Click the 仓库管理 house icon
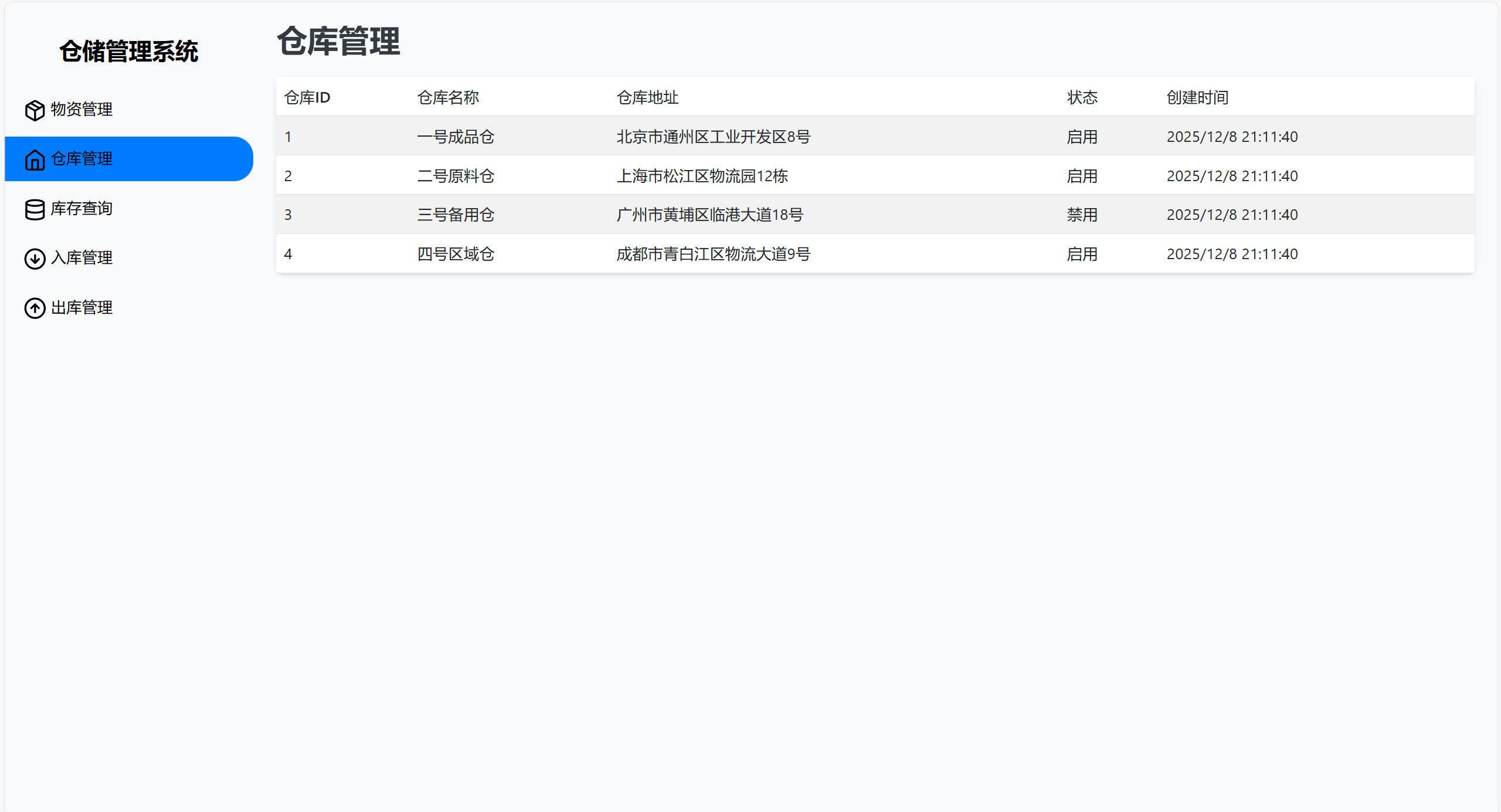This screenshot has width=1501, height=812. click(34, 159)
